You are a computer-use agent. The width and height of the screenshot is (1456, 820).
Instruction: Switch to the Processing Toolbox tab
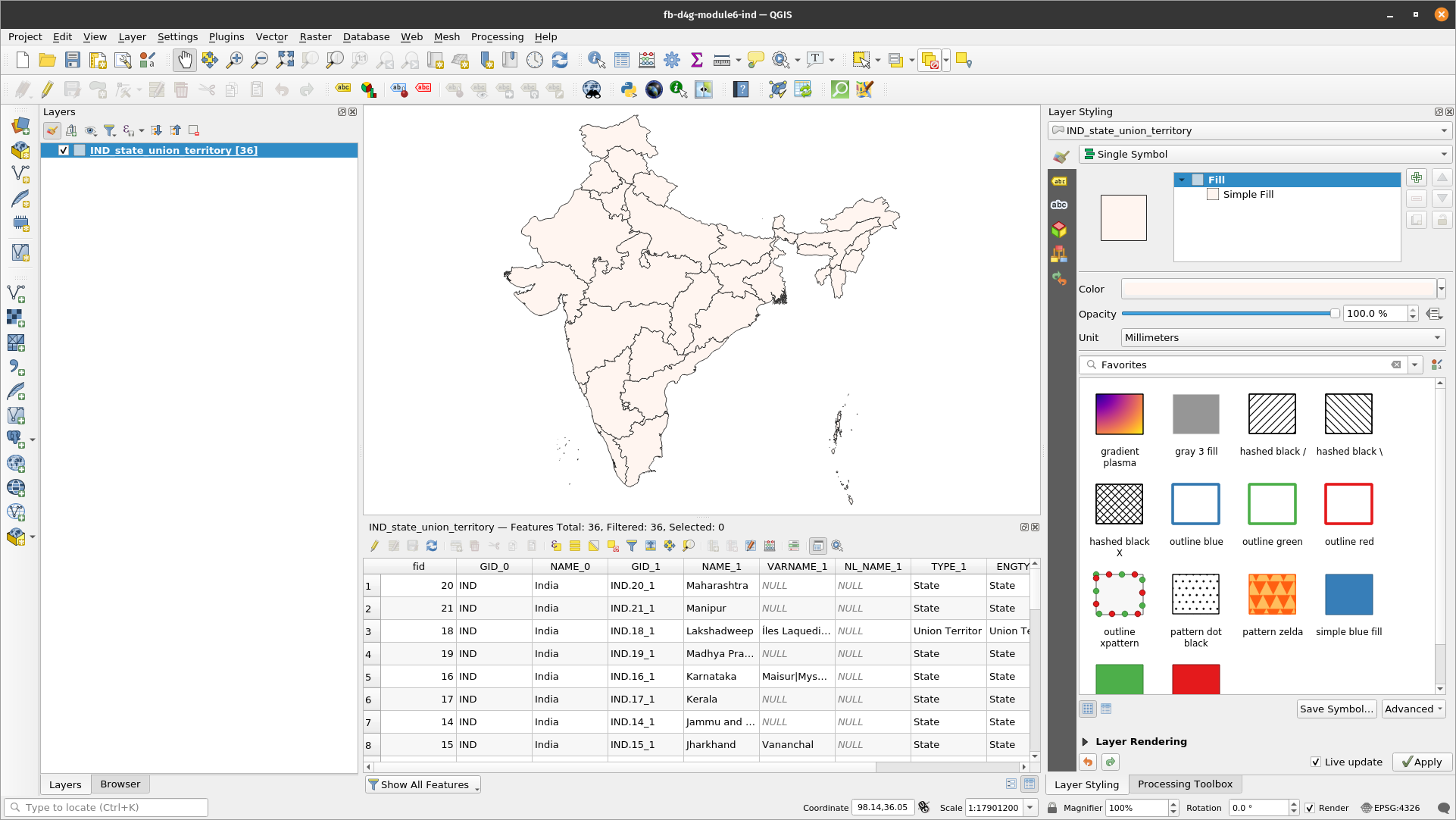(x=1185, y=784)
